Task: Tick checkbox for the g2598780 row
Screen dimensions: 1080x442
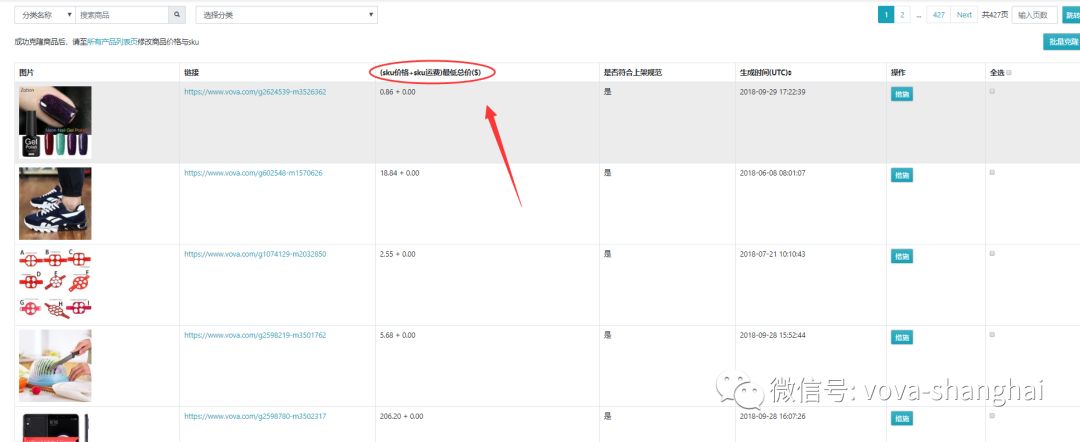Action: click(x=993, y=416)
